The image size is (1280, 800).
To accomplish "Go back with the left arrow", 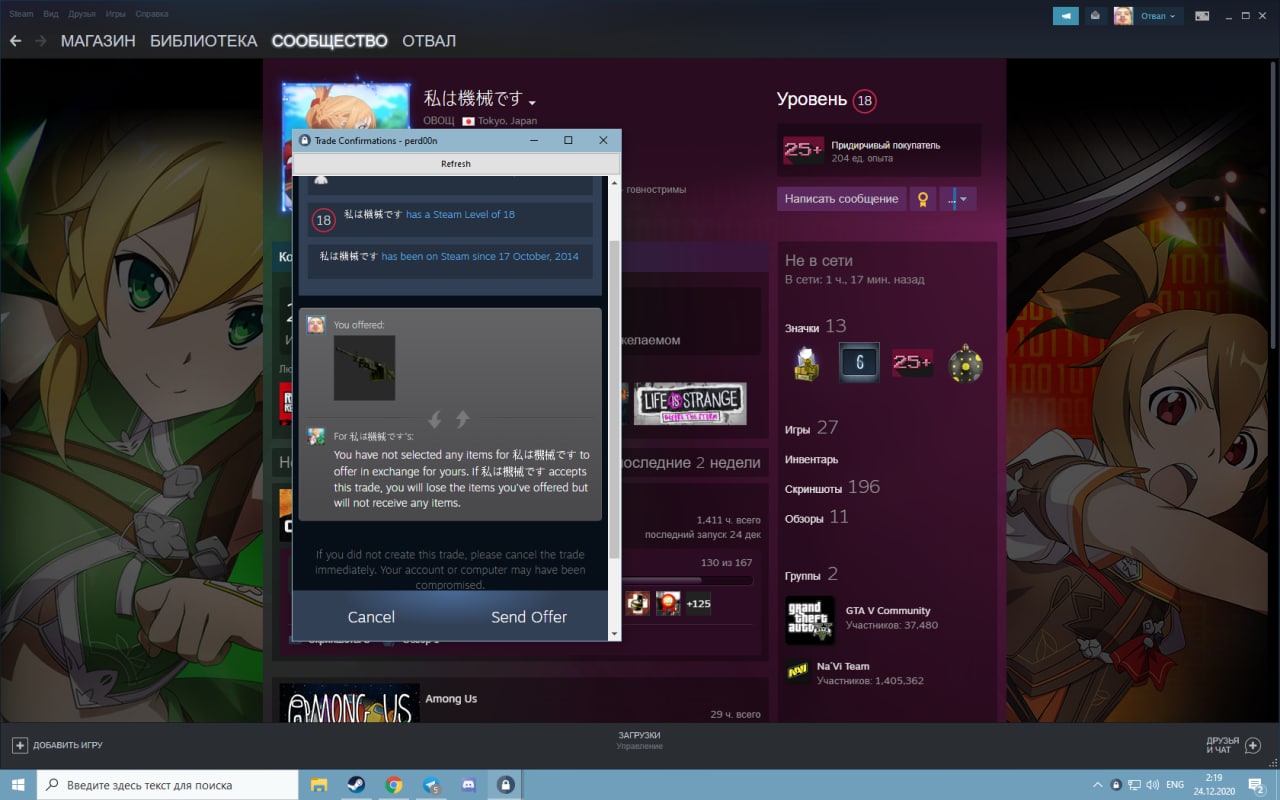I will point(15,41).
